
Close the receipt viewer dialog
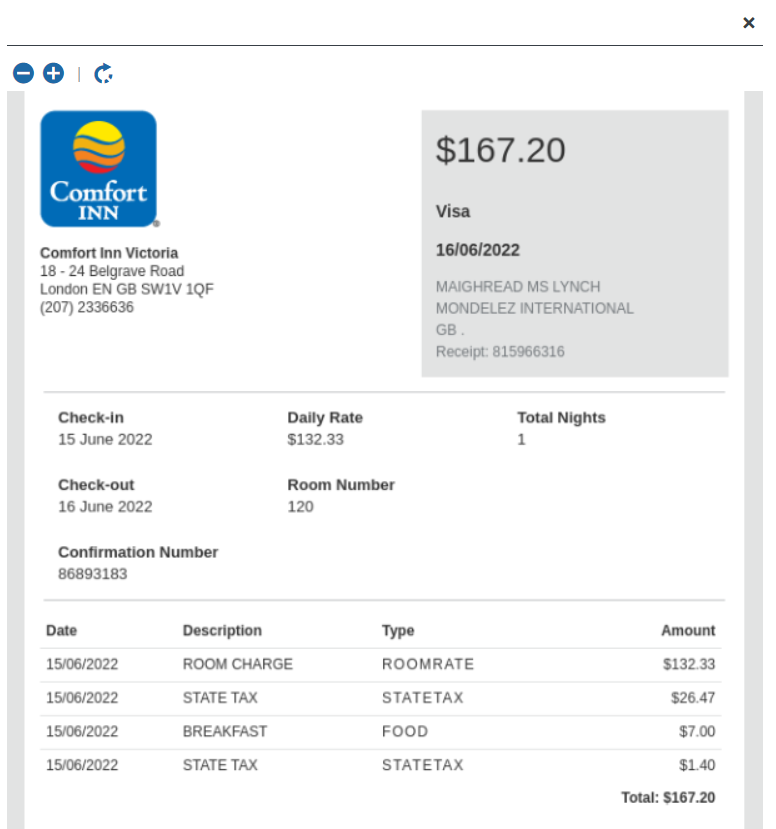[x=749, y=23]
